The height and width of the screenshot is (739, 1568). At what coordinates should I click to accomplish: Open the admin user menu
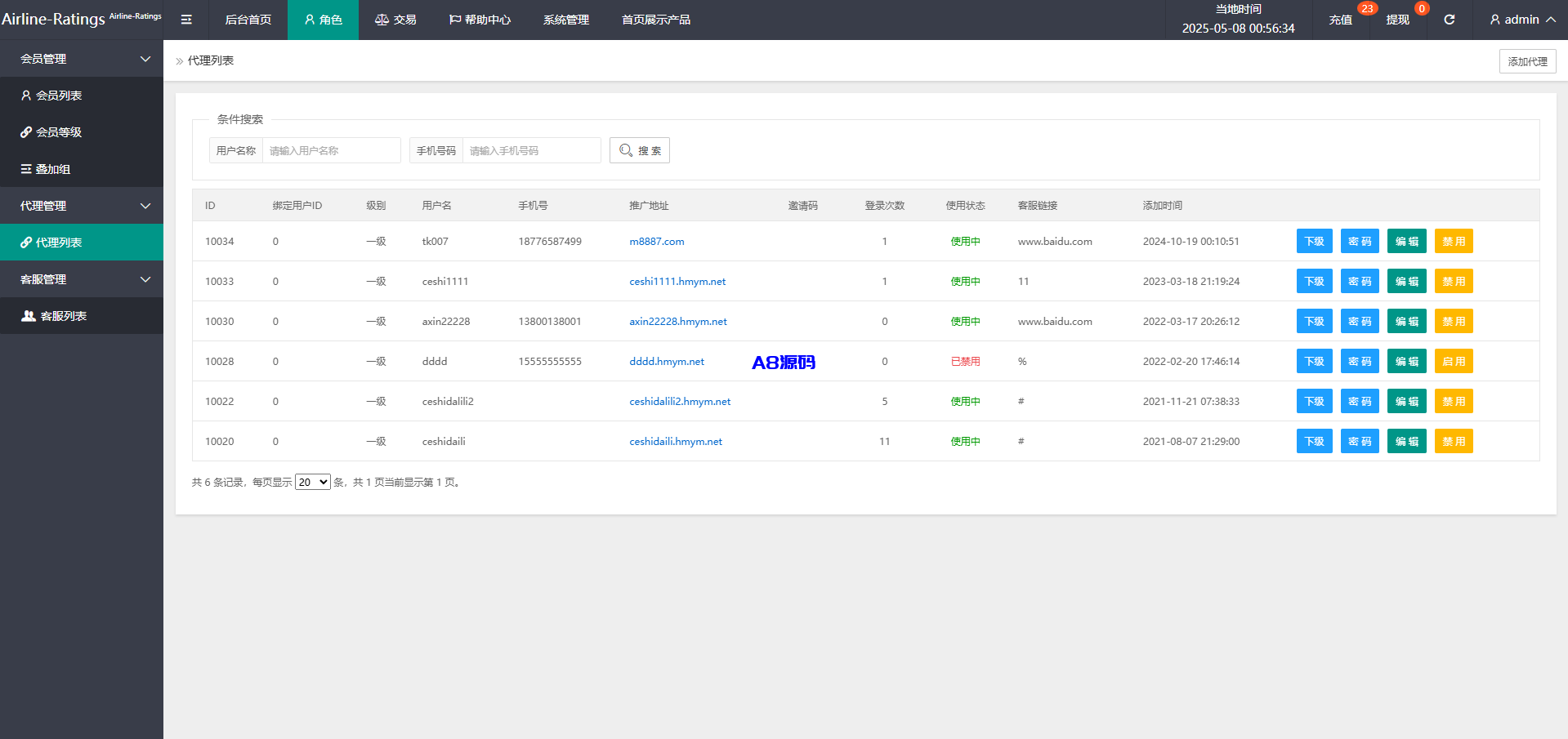point(1522,20)
